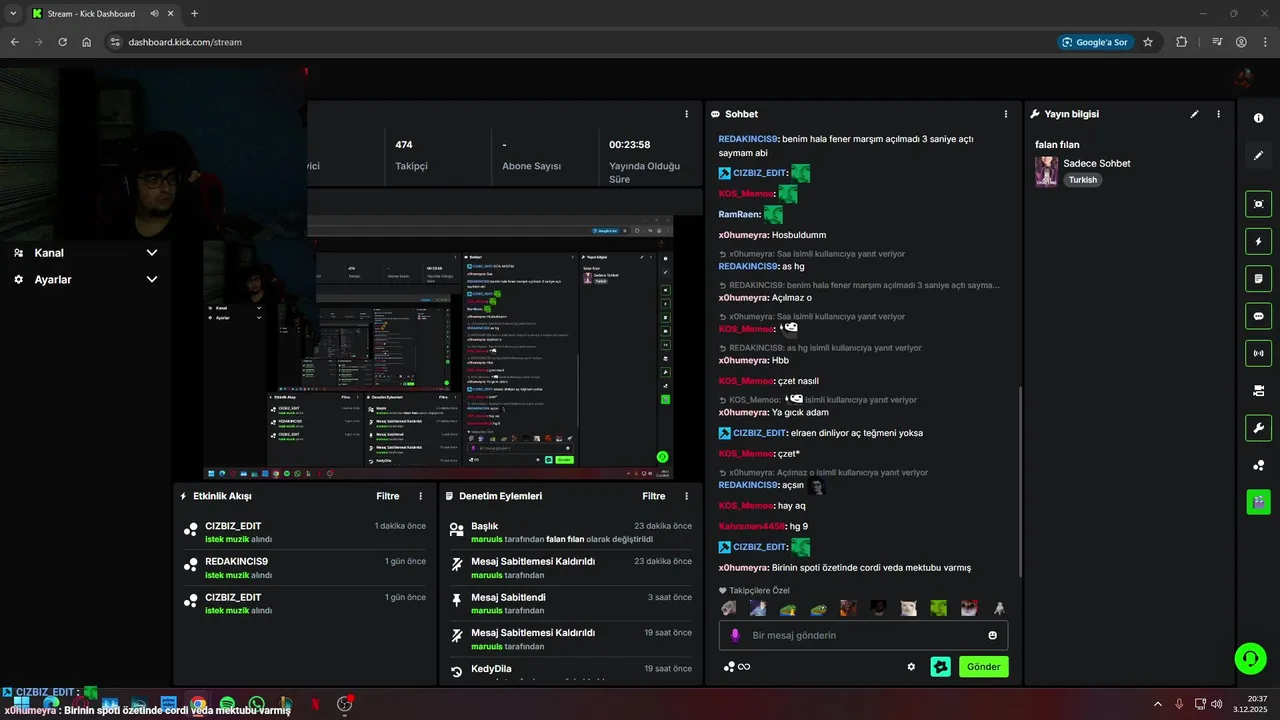The width and height of the screenshot is (1280, 720).
Task: Go to browser home page
Action: (x=87, y=42)
